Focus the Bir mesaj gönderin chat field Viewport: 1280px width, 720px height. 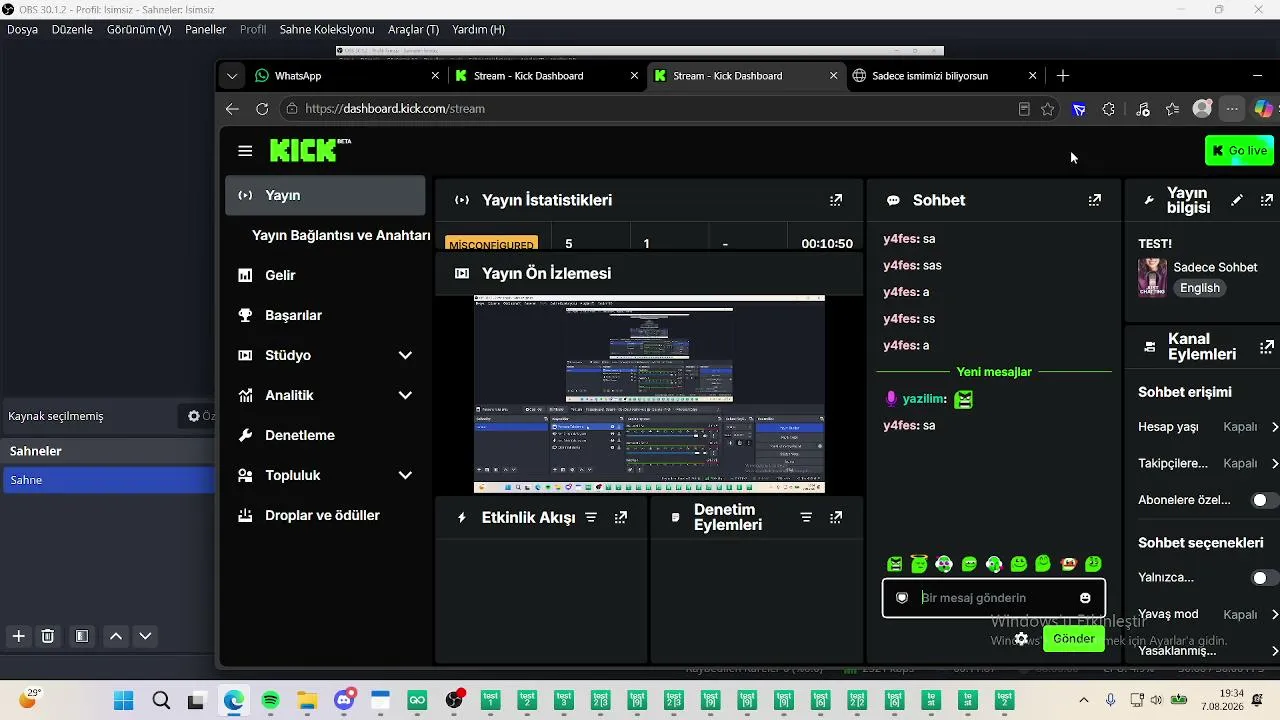tap(994, 598)
